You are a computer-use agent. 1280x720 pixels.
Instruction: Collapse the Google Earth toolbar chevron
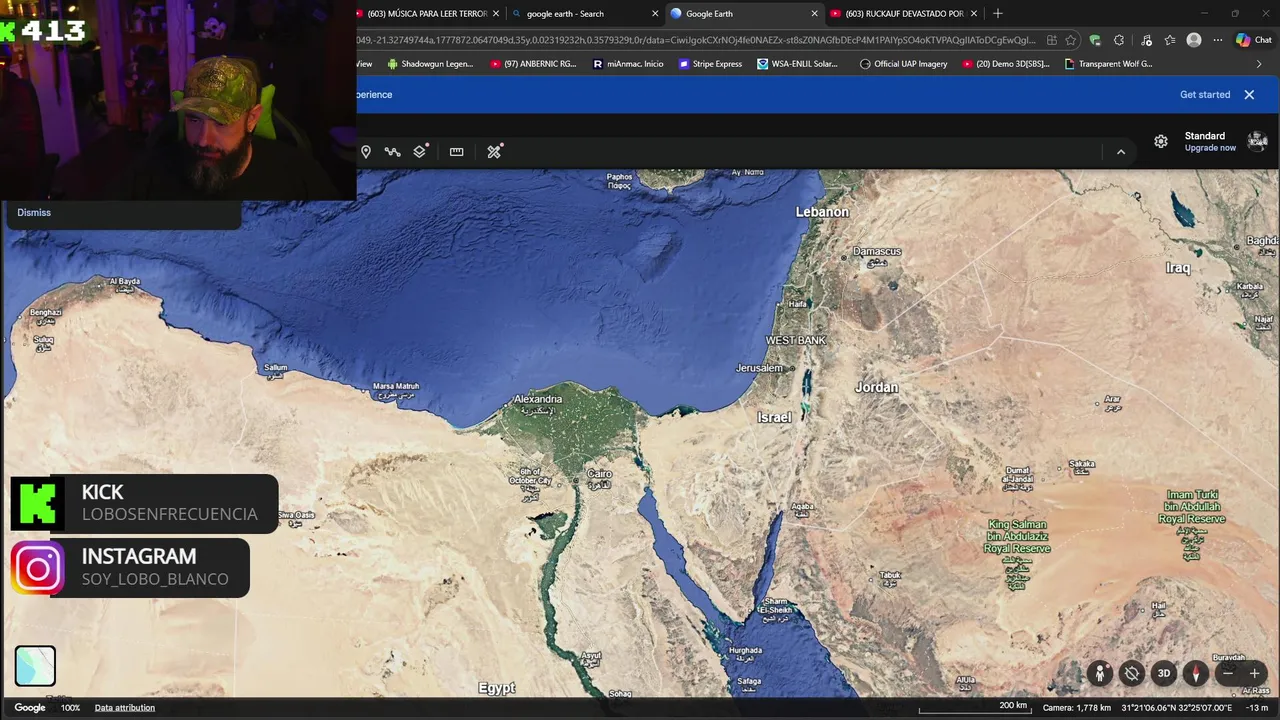(x=1121, y=152)
